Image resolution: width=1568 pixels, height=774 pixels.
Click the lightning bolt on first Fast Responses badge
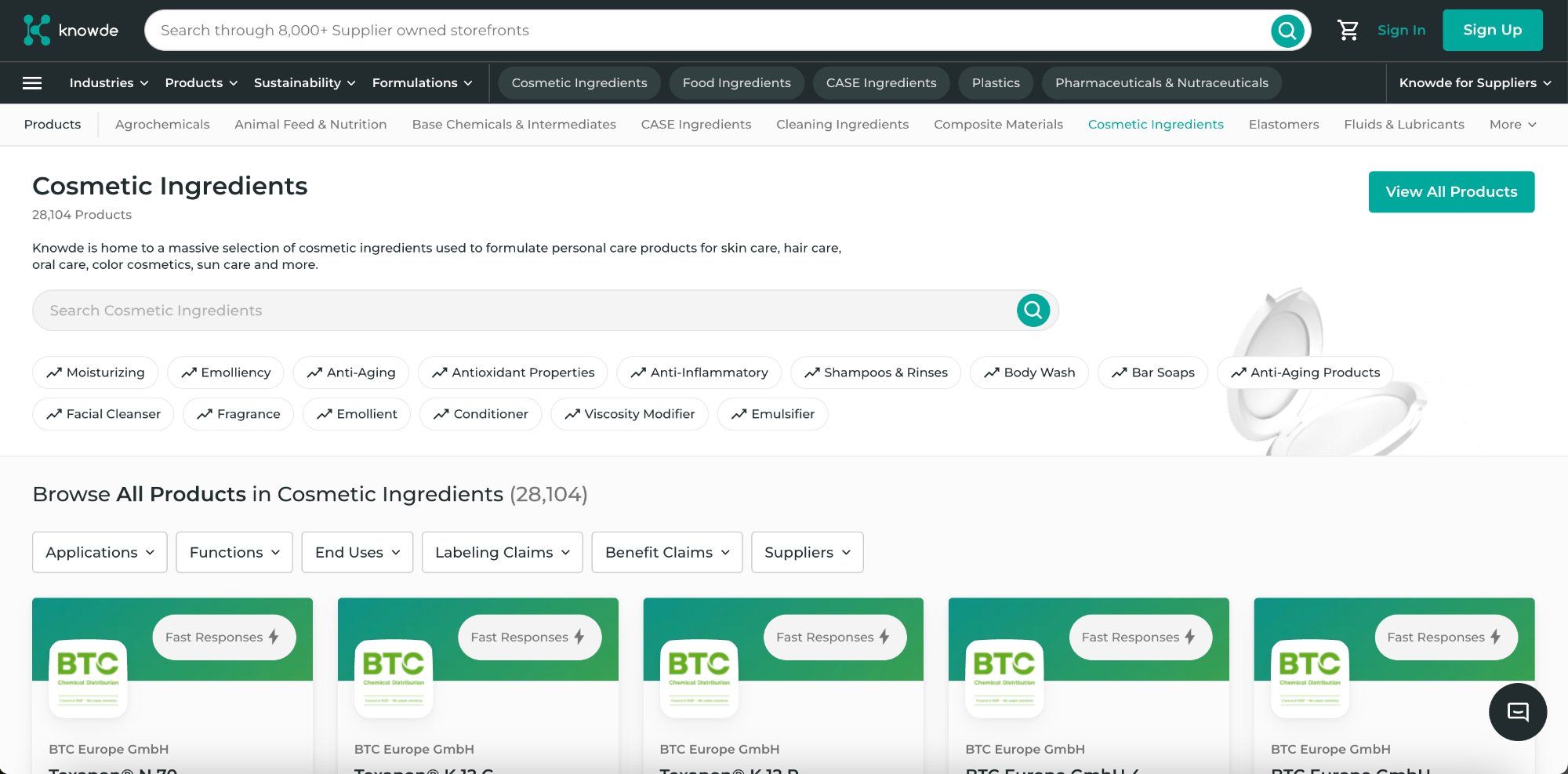coord(274,637)
